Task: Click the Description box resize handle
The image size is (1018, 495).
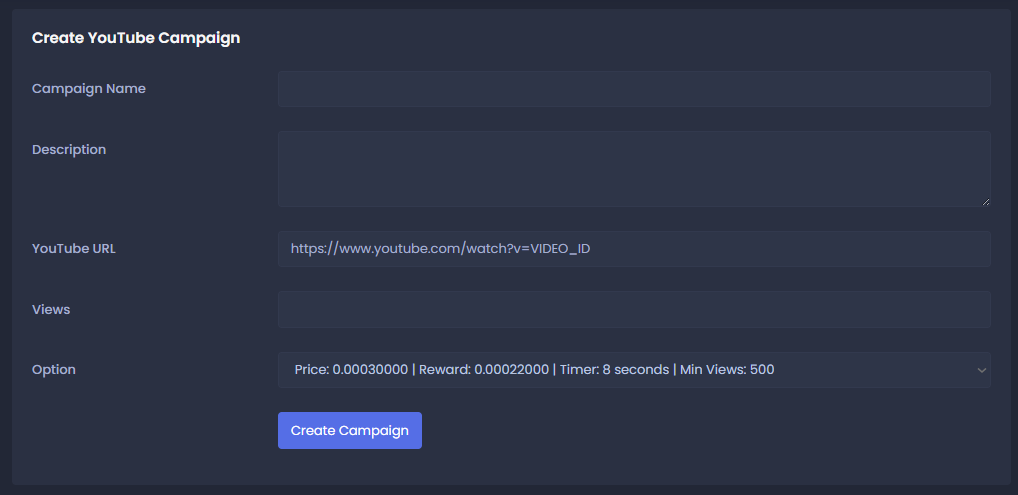Action: point(985,201)
